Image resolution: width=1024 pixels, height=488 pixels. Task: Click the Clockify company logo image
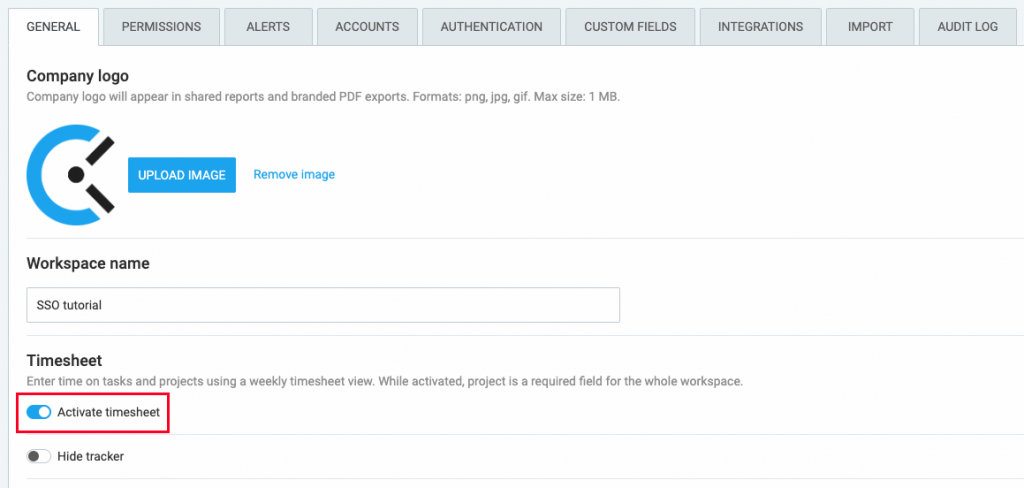[71, 174]
